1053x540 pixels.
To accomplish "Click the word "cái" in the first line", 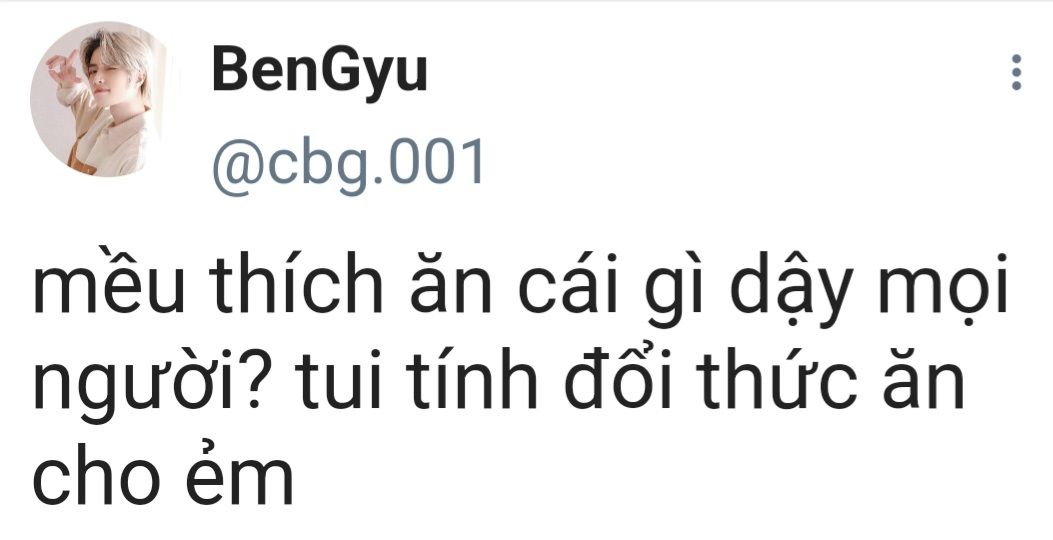I will [x=567, y=283].
